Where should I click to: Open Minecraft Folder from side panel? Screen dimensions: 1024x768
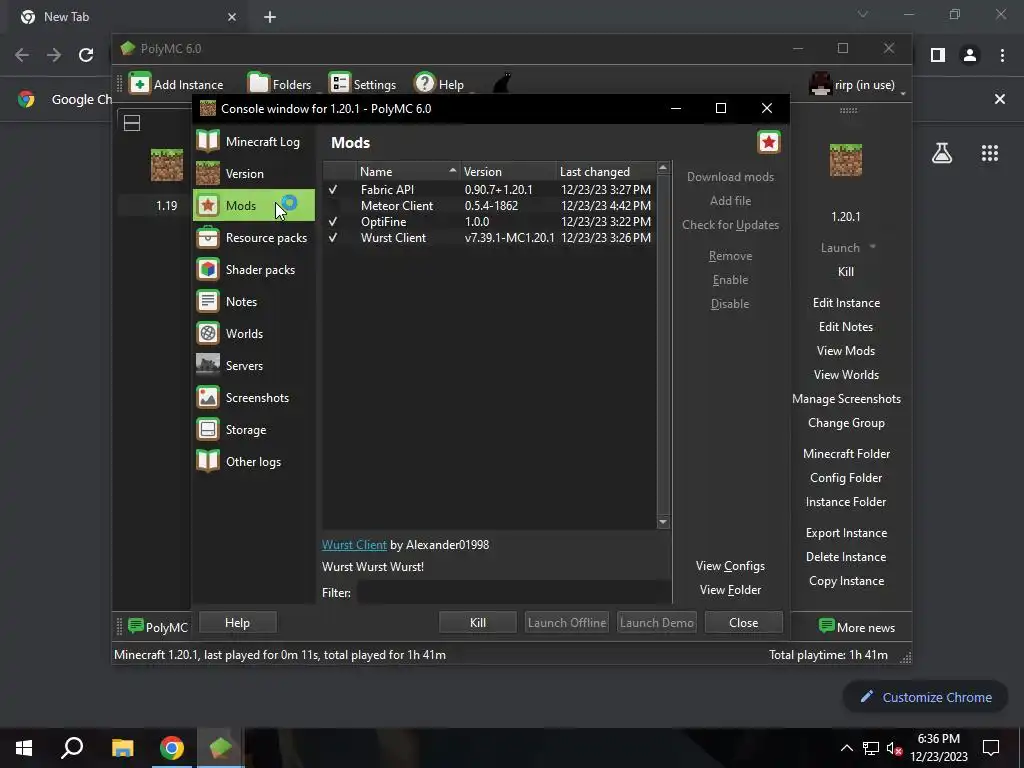(x=846, y=454)
